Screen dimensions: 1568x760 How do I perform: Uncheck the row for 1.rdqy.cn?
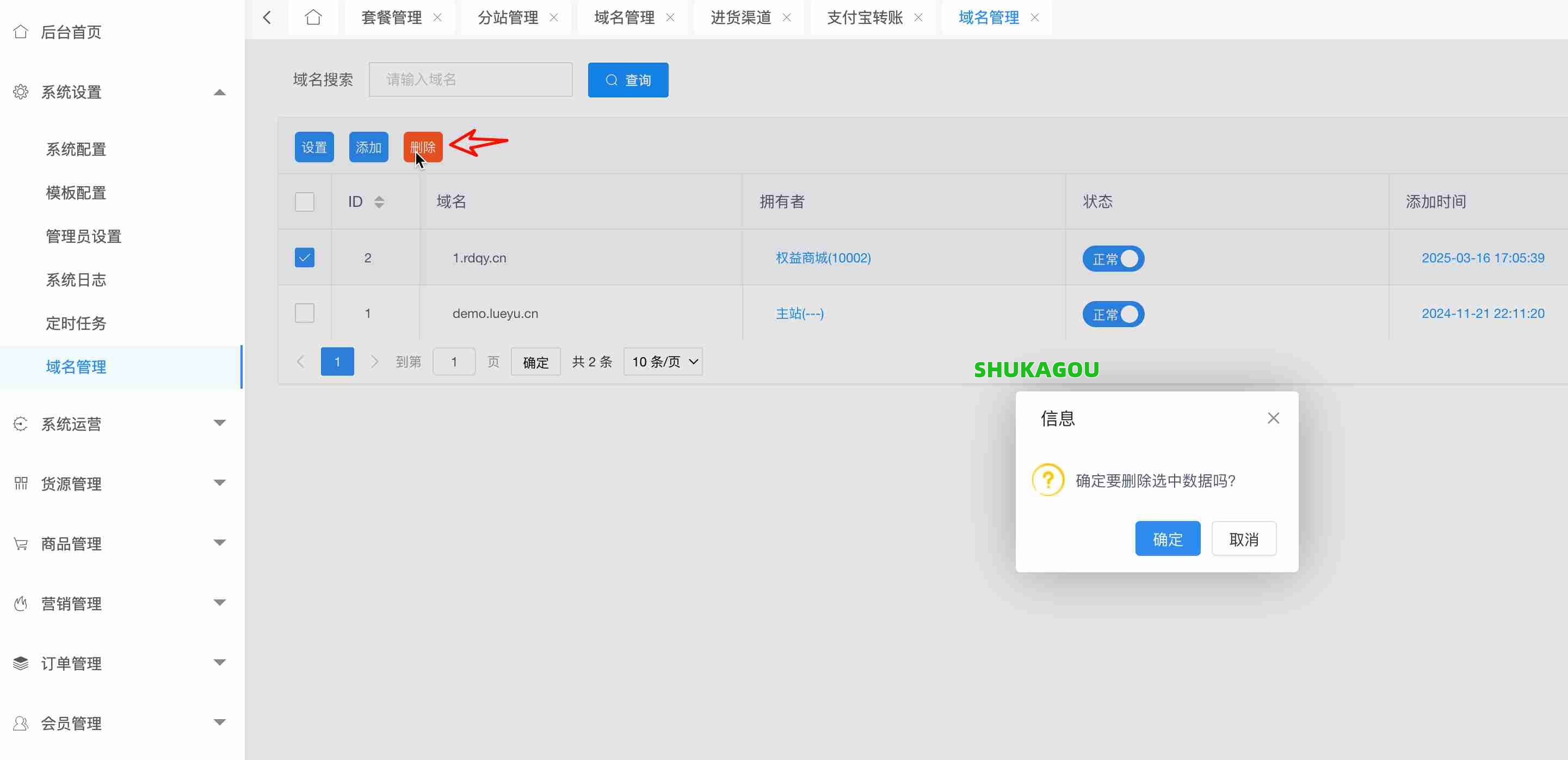tap(304, 257)
